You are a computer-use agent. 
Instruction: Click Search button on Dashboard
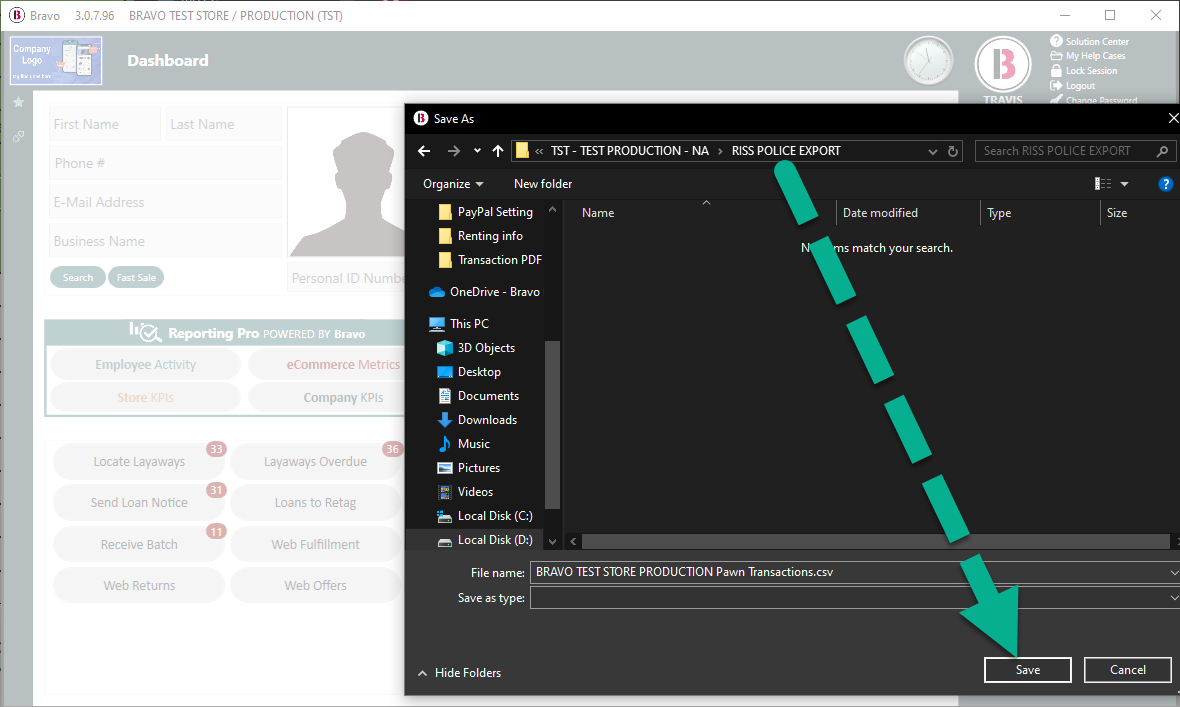pos(78,277)
